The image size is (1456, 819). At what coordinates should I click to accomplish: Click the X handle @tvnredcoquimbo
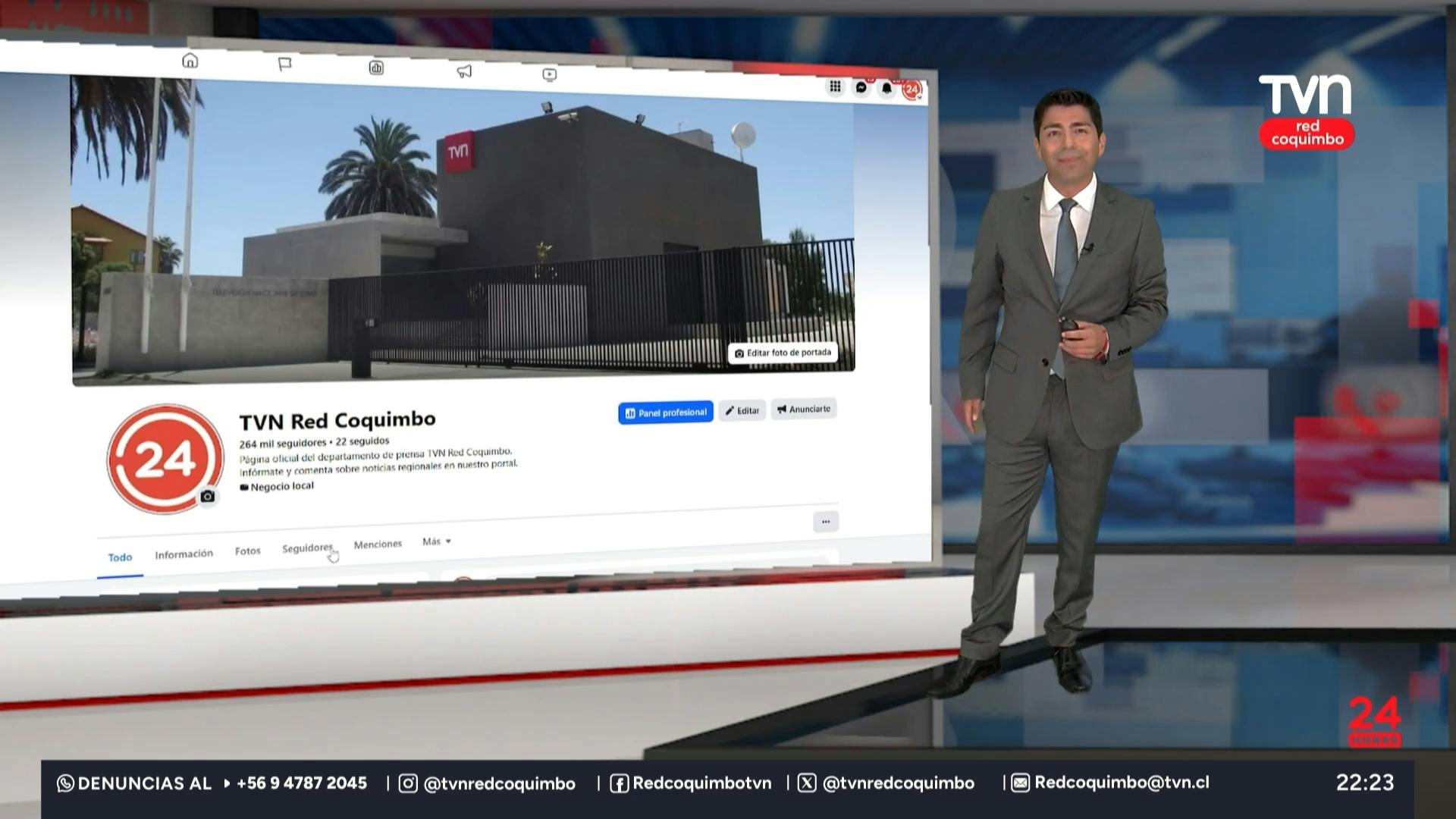(899, 783)
